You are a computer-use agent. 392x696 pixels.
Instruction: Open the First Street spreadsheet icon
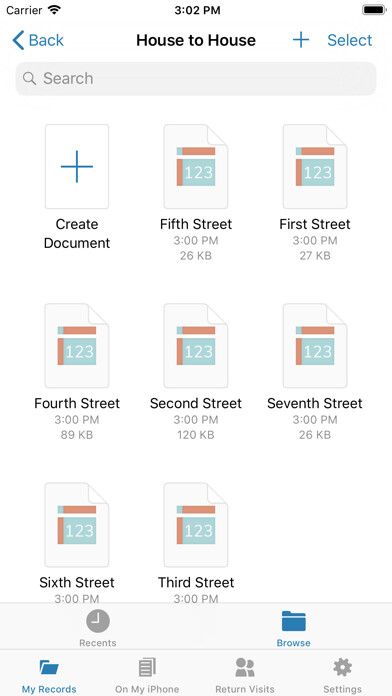(315, 166)
